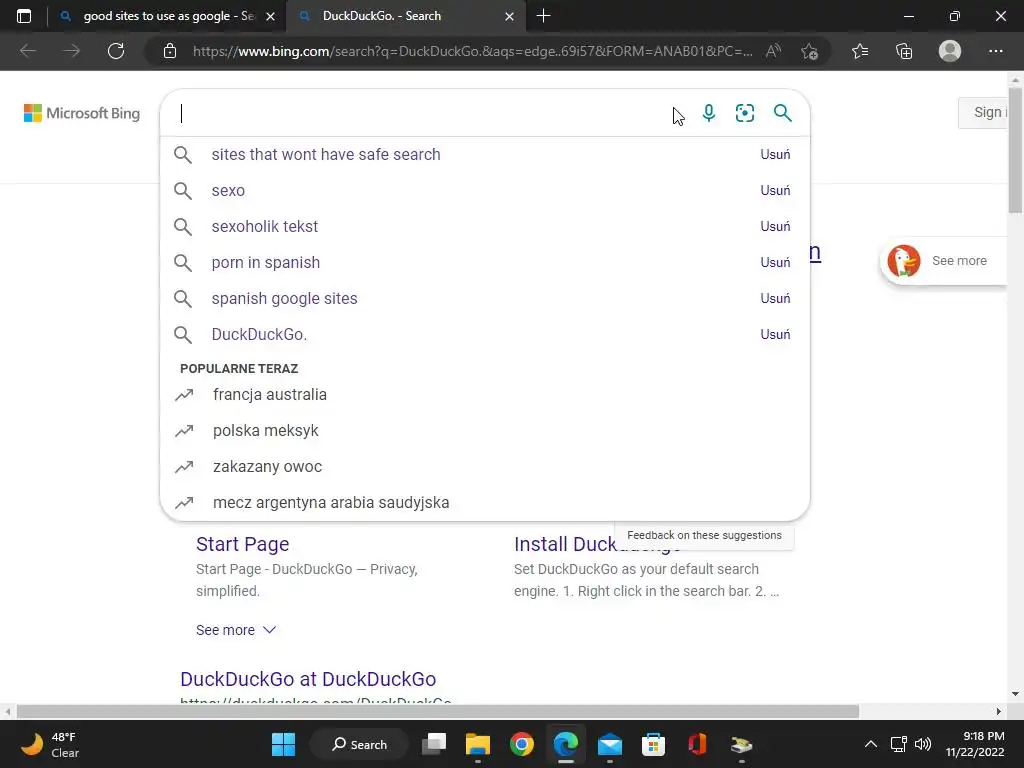This screenshot has width=1024, height=768.
Task: Click the forward navigation arrow
Action: tap(71, 51)
